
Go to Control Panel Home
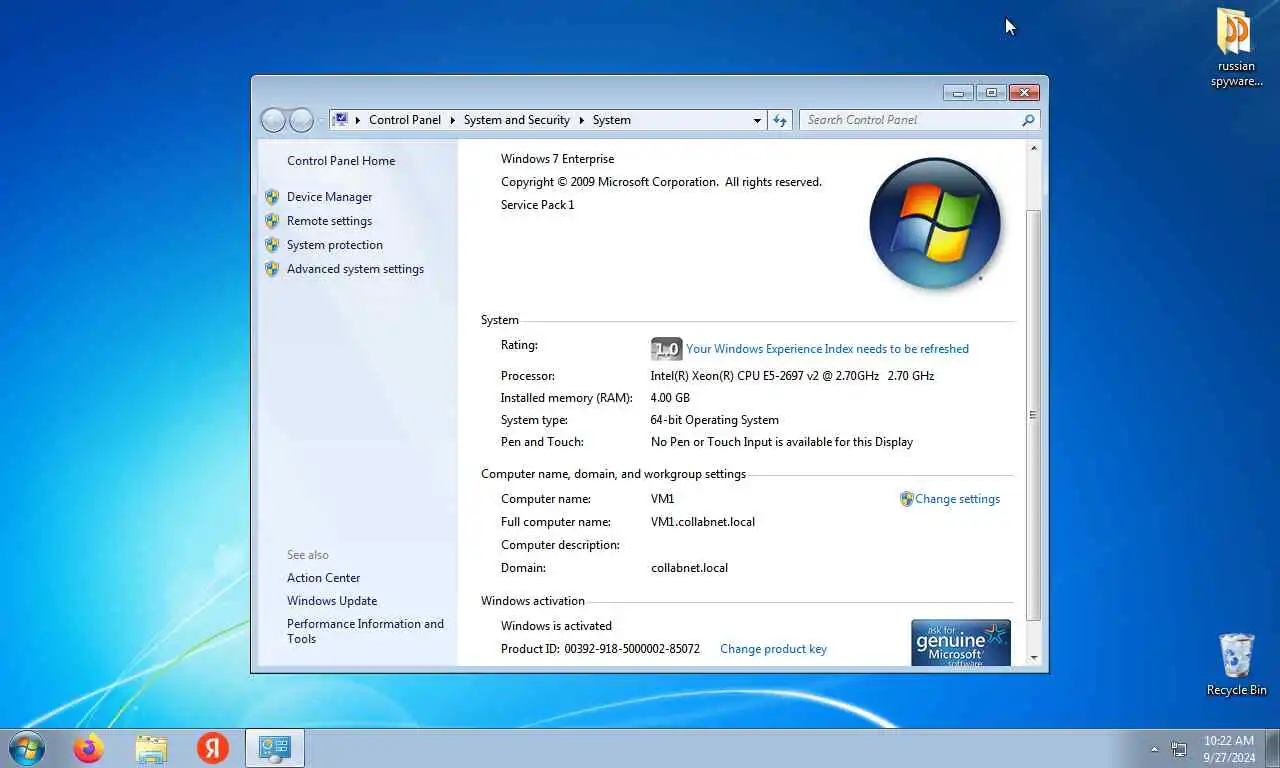point(341,161)
